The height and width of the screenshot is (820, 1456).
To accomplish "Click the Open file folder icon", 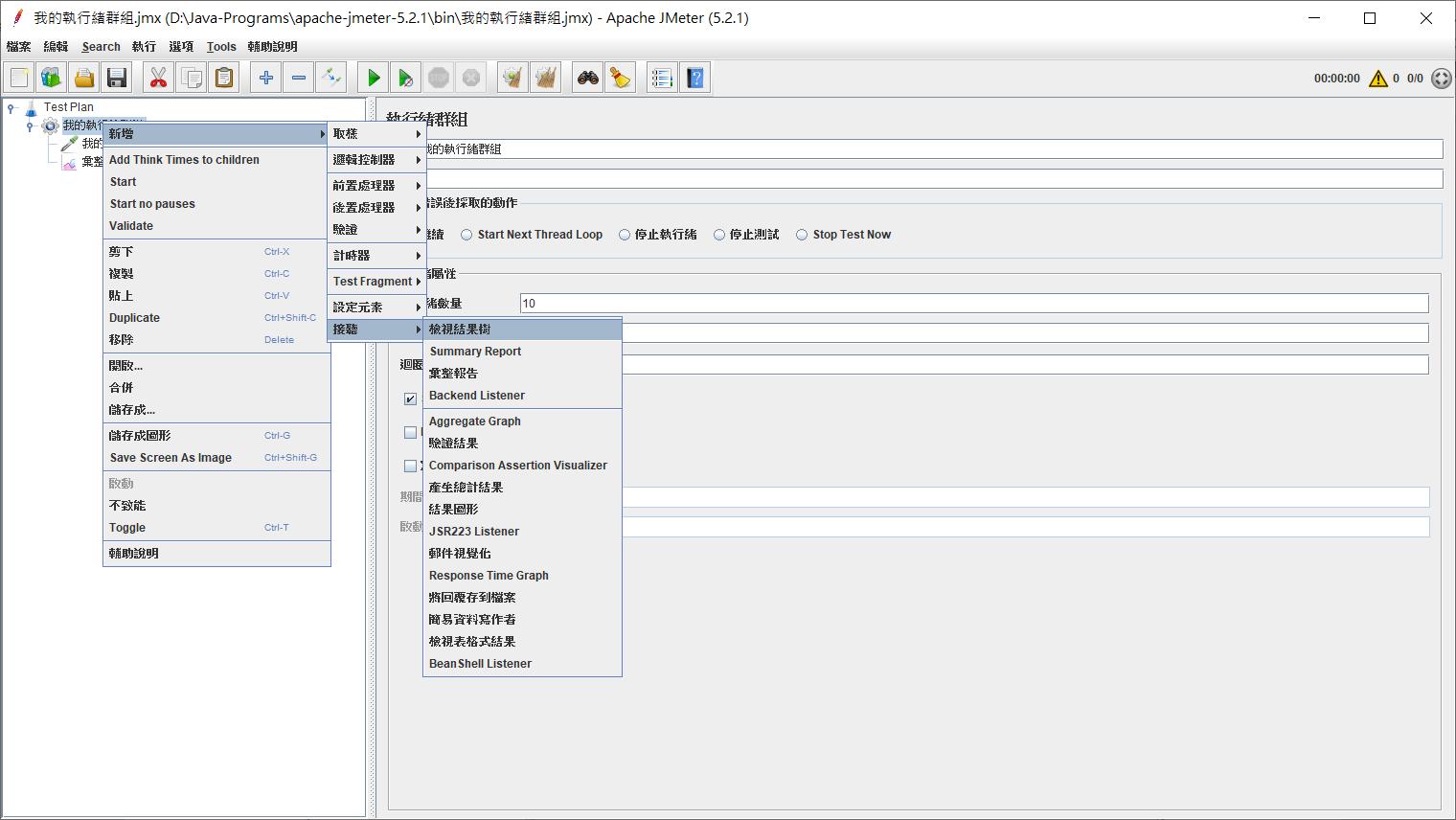I will 84,78.
